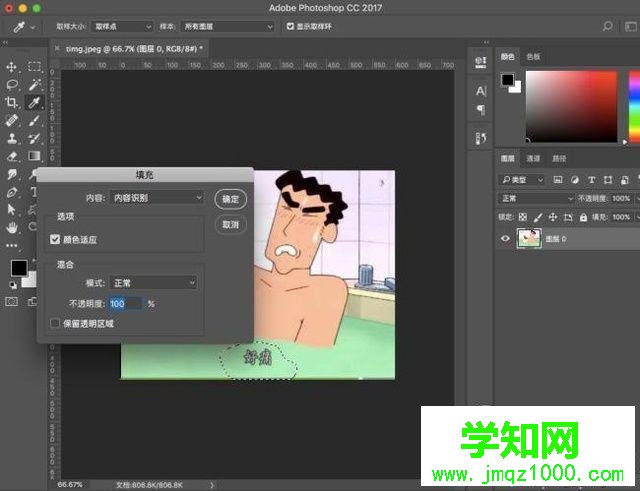Open the Properties/Adjustments panel icon at the top of the dock
This screenshot has width=640, height=491.
[x=481, y=62]
